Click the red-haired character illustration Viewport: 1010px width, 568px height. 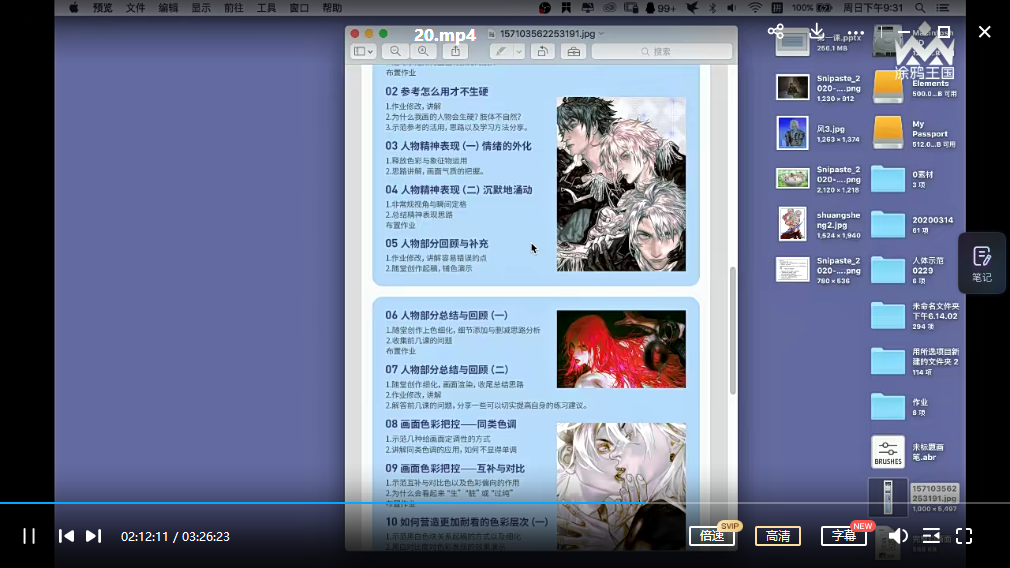click(621, 349)
